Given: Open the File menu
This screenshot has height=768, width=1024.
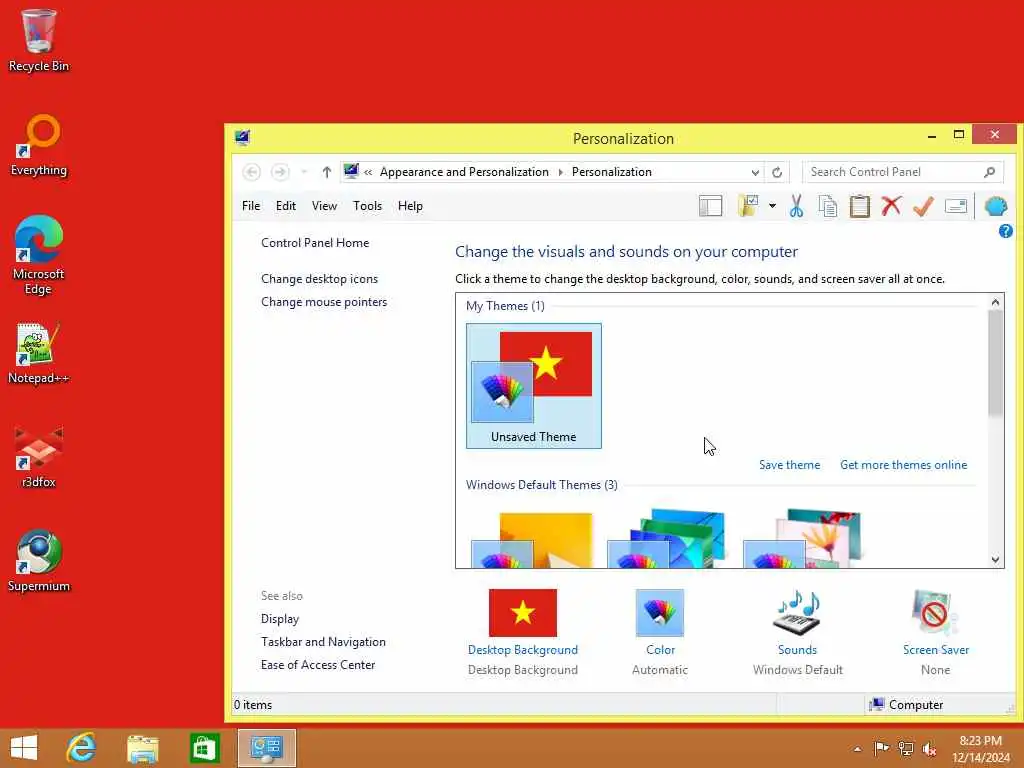Looking at the screenshot, I should [x=251, y=206].
